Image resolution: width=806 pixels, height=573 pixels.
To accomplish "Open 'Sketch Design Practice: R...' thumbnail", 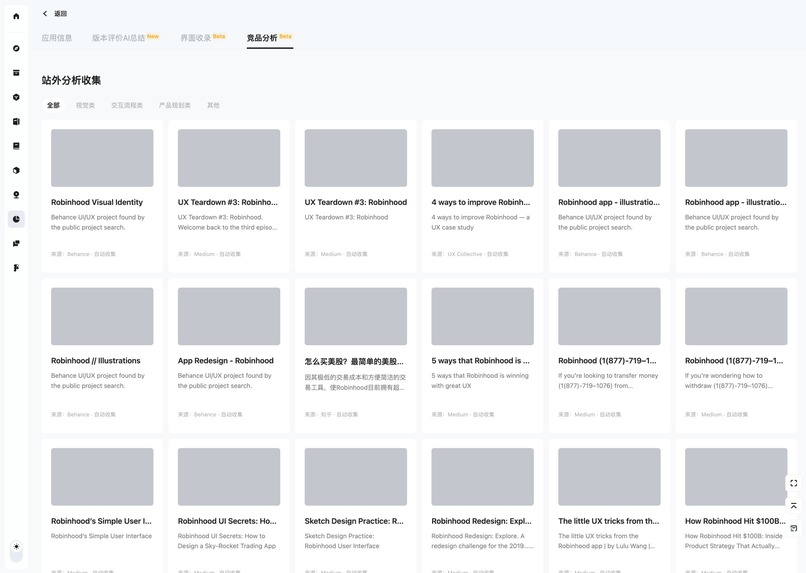I will [356, 476].
